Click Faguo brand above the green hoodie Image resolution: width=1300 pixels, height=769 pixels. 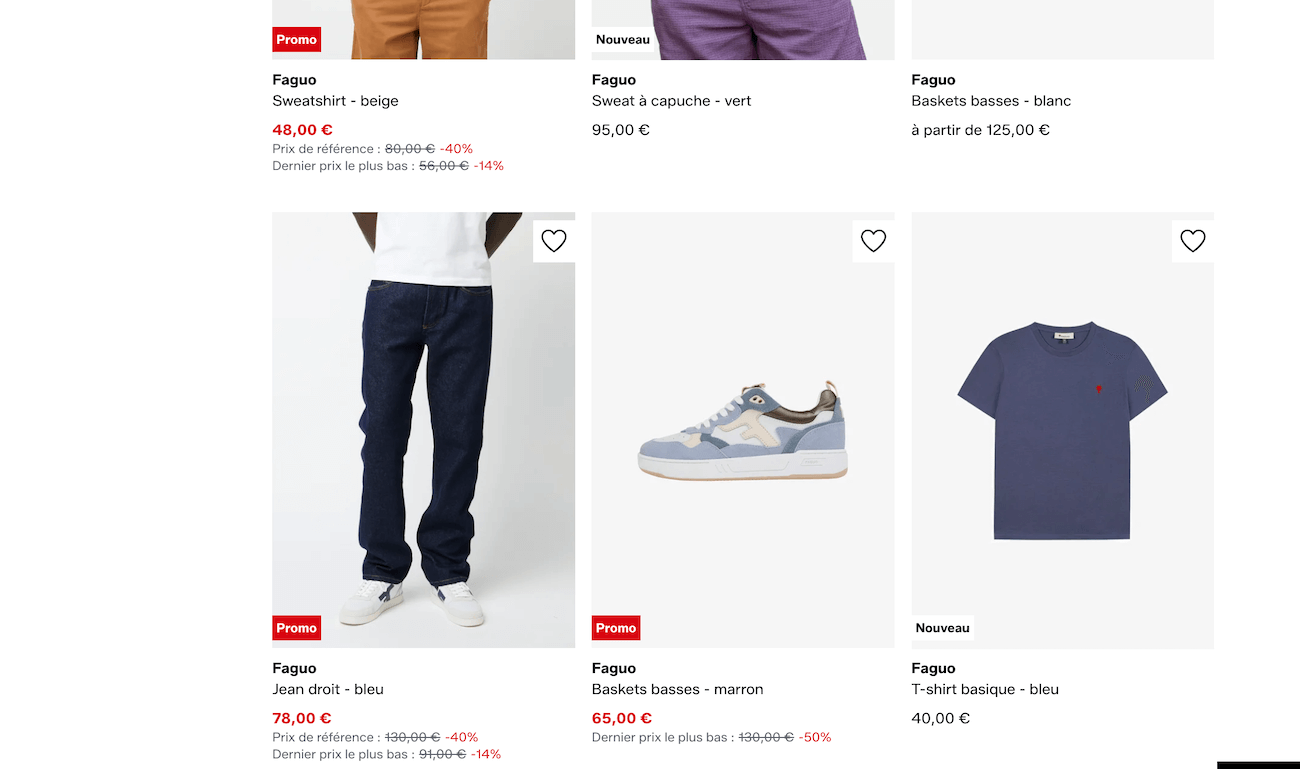[613, 79]
